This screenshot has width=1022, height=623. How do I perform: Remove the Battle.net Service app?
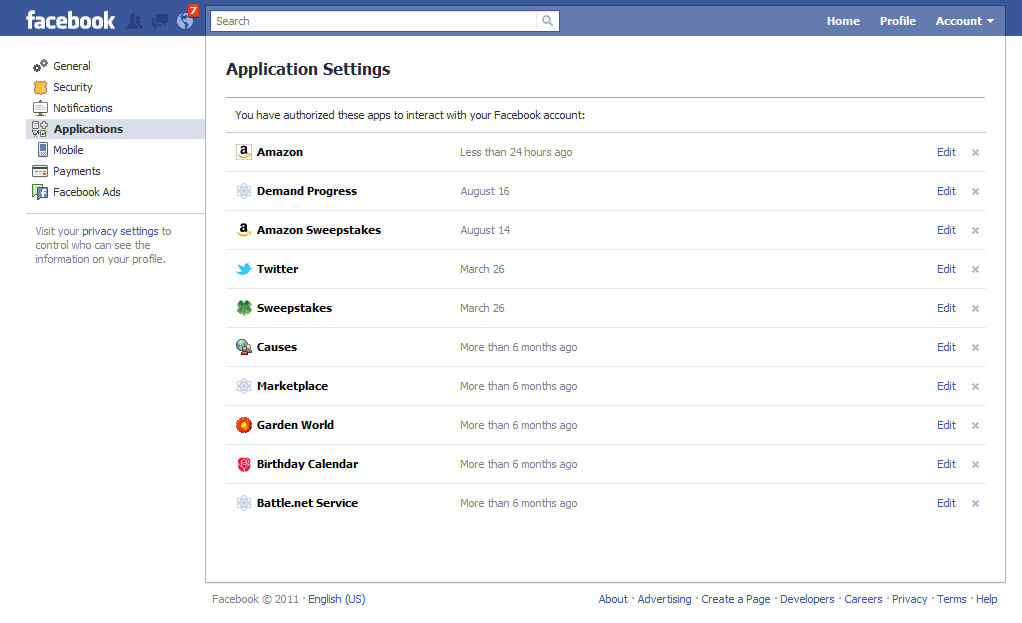pos(975,504)
